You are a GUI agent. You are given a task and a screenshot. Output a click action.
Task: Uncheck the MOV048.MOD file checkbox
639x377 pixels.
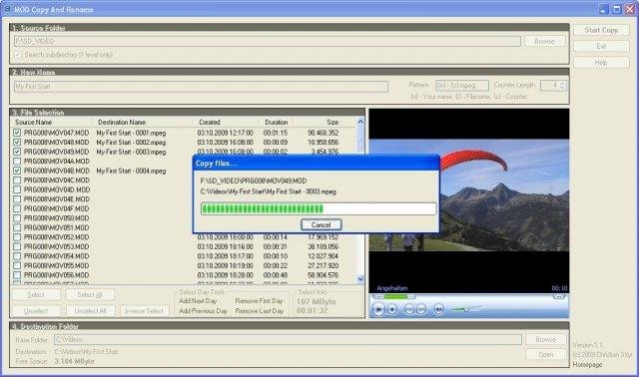(x=17, y=142)
